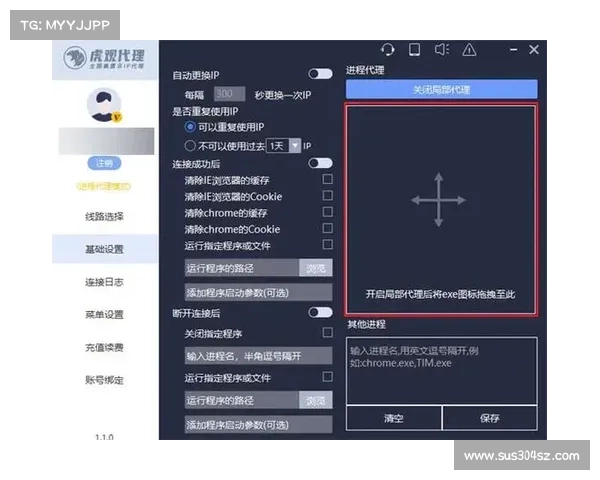The height and width of the screenshot is (480, 600).
Task: Select the 可以重复使用IP radio button
Action: pos(191,127)
